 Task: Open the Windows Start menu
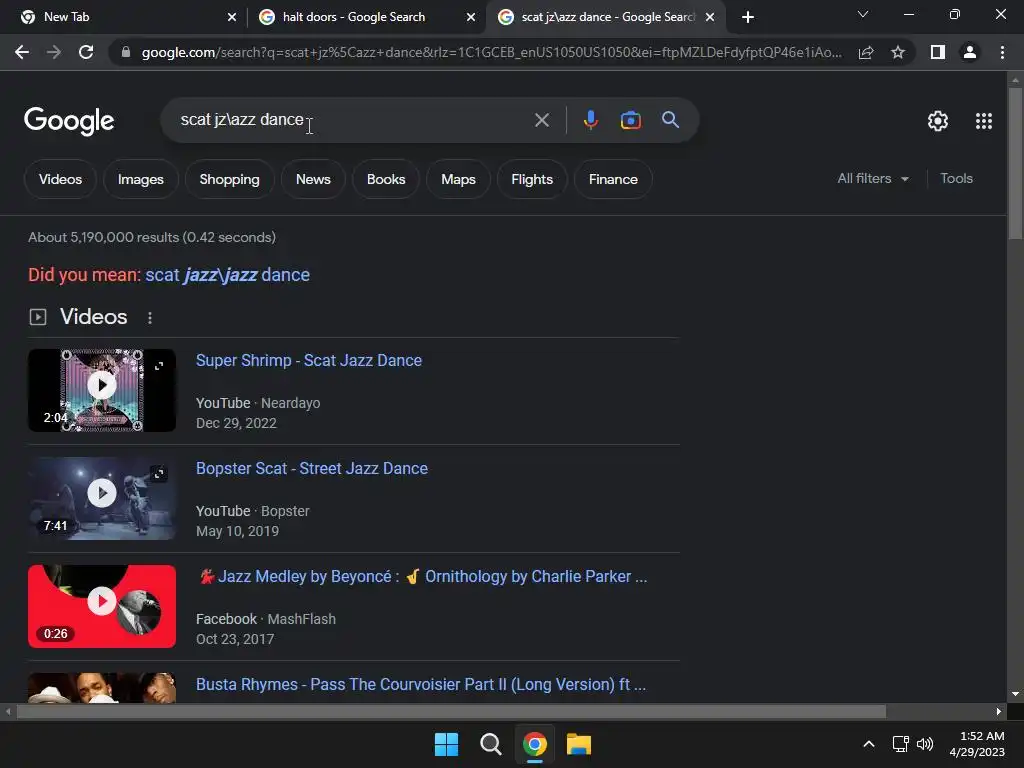coord(447,744)
